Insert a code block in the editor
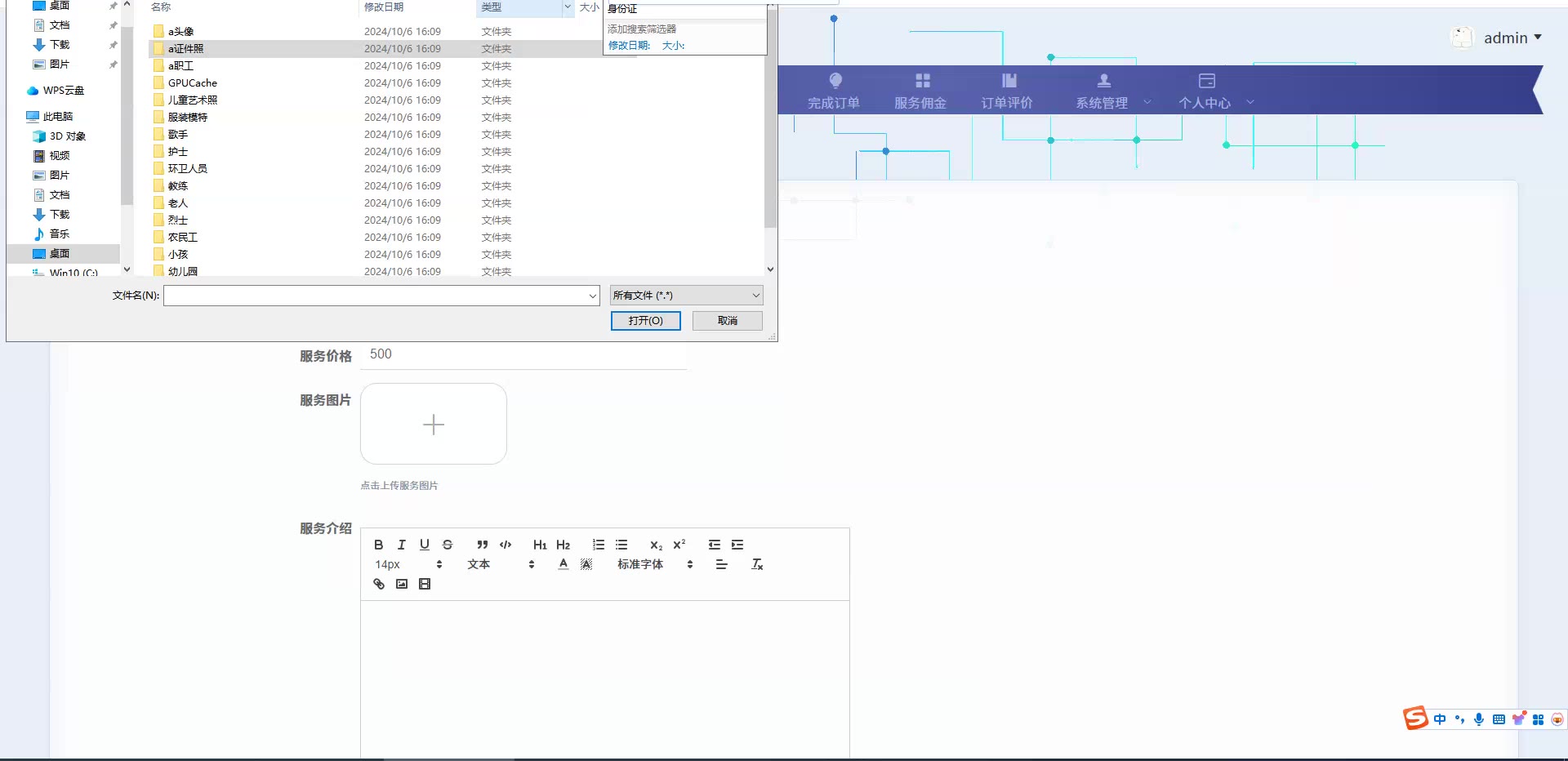This screenshot has height=761, width=1568. [x=506, y=545]
